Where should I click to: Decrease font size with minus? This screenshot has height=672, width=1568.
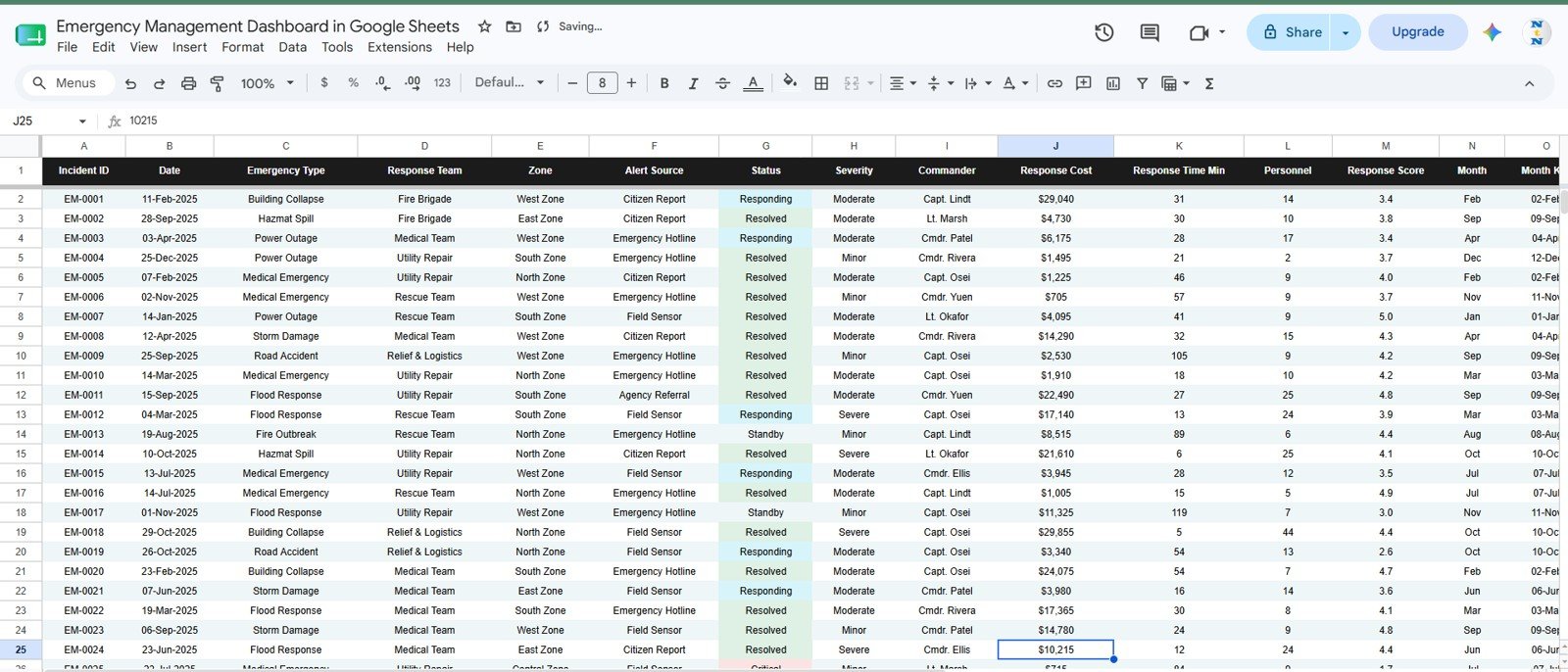(x=572, y=83)
